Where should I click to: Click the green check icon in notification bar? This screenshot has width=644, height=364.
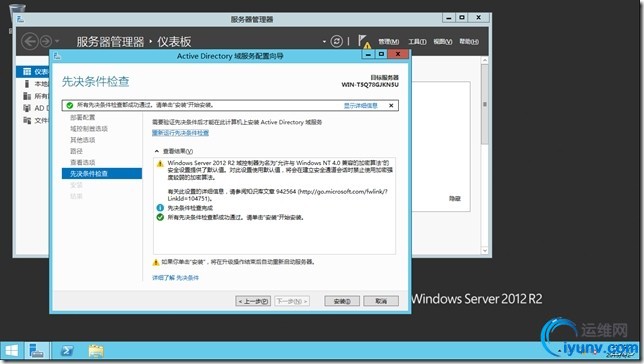tap(70, 106)
